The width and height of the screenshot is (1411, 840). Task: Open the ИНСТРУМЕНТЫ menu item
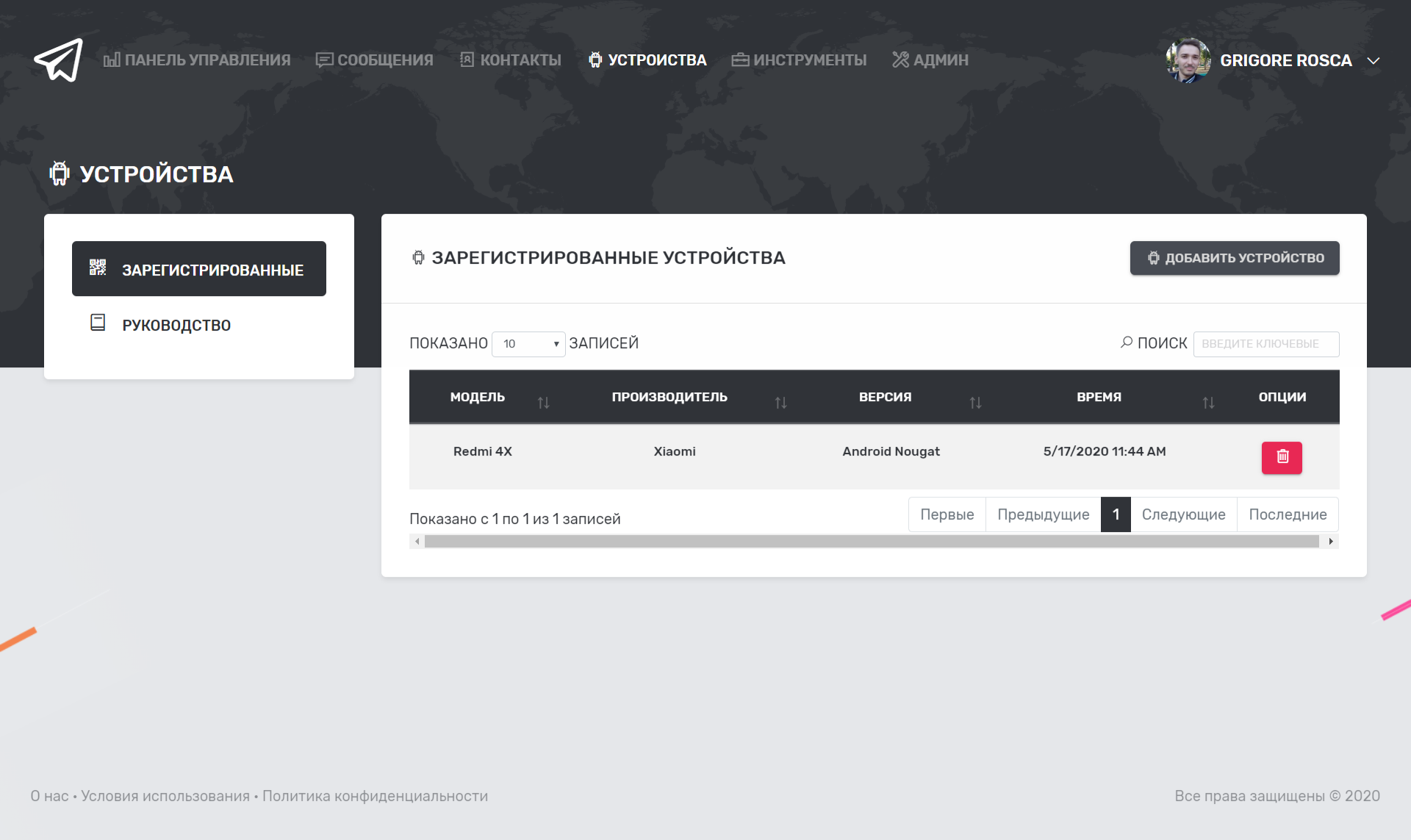800,60
